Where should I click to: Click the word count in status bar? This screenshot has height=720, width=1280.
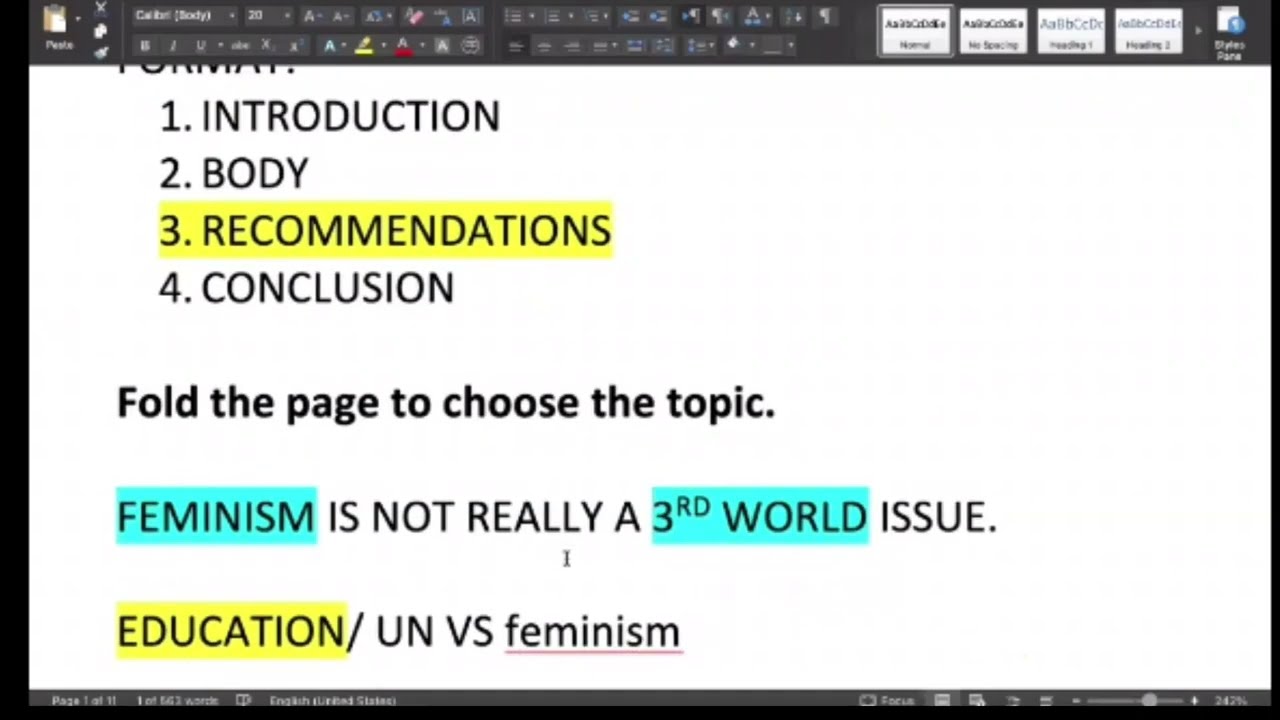click(177, 701)
